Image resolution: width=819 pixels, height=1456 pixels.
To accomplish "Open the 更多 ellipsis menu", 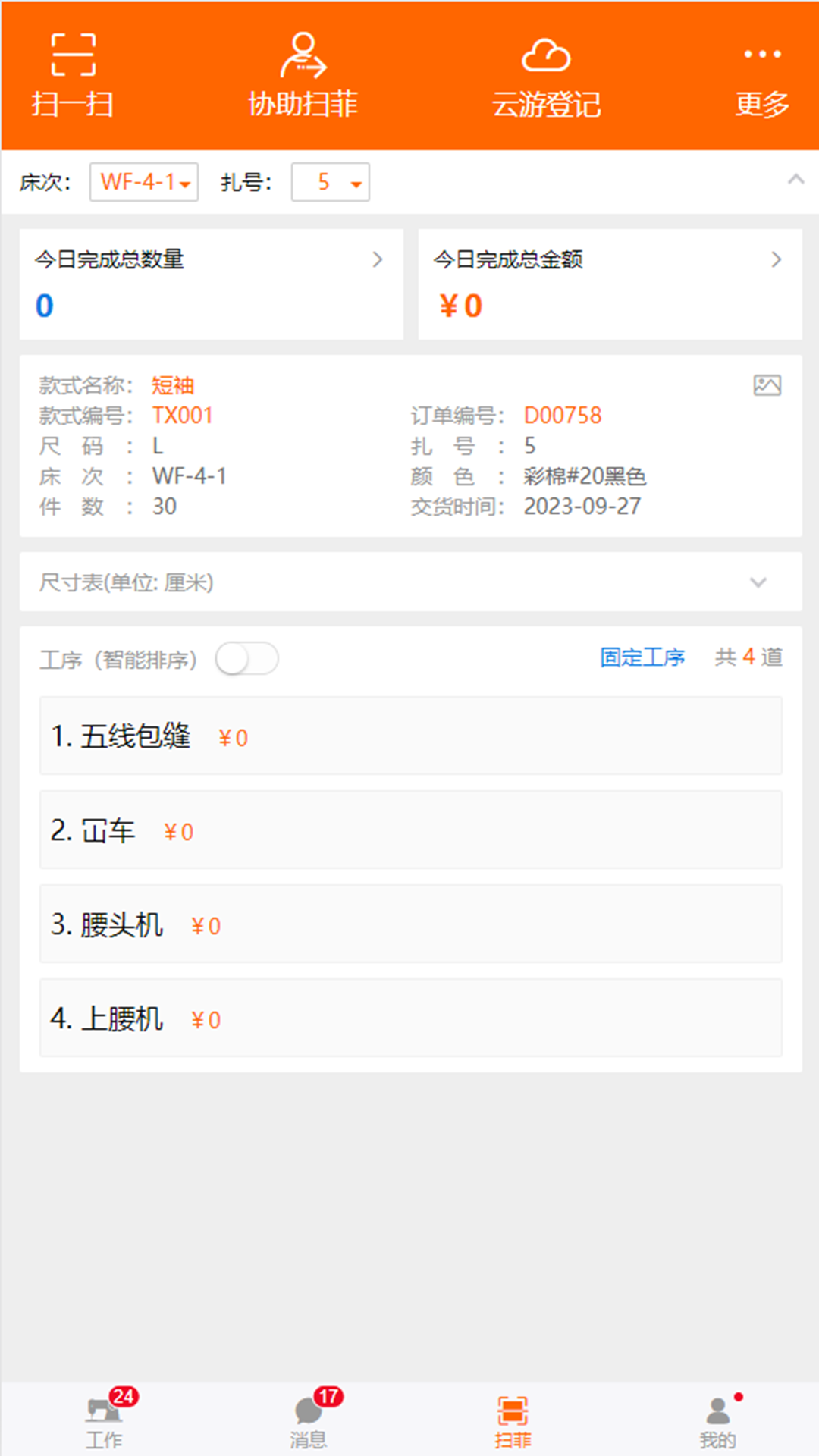I will (x=761, y=74).
